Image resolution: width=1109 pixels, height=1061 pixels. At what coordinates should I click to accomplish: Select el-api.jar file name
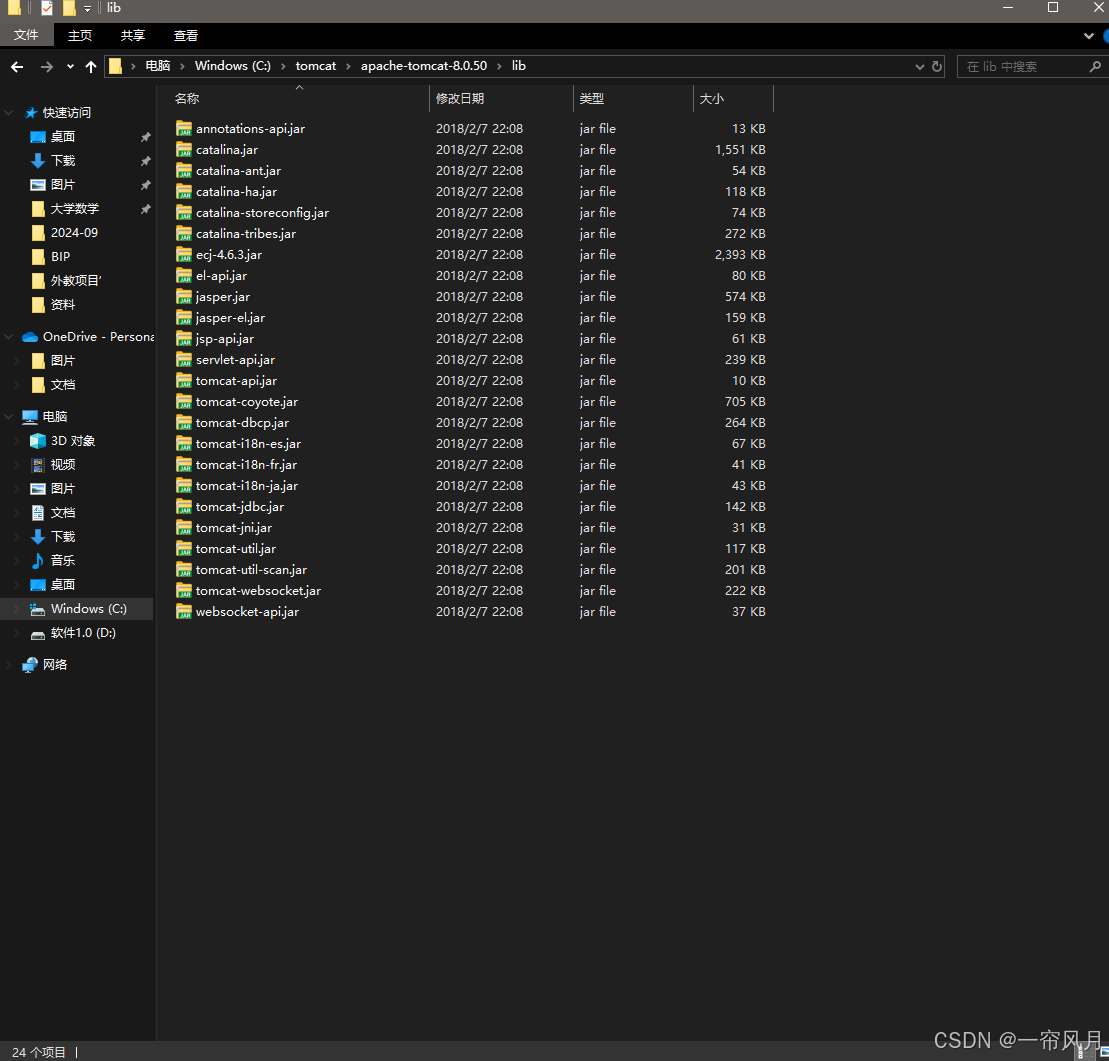[x=221, y=276]
